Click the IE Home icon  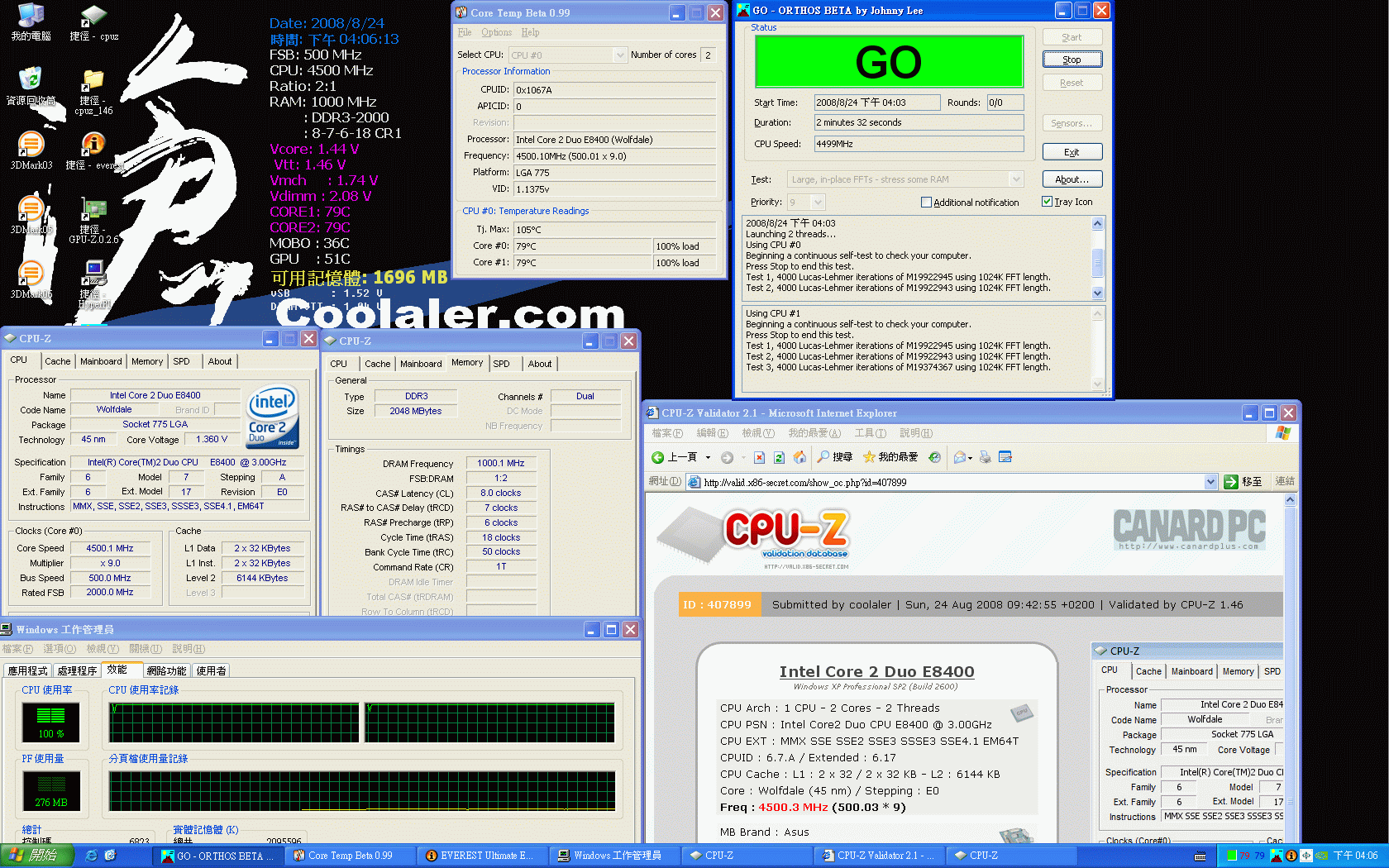tap(800, 457)
